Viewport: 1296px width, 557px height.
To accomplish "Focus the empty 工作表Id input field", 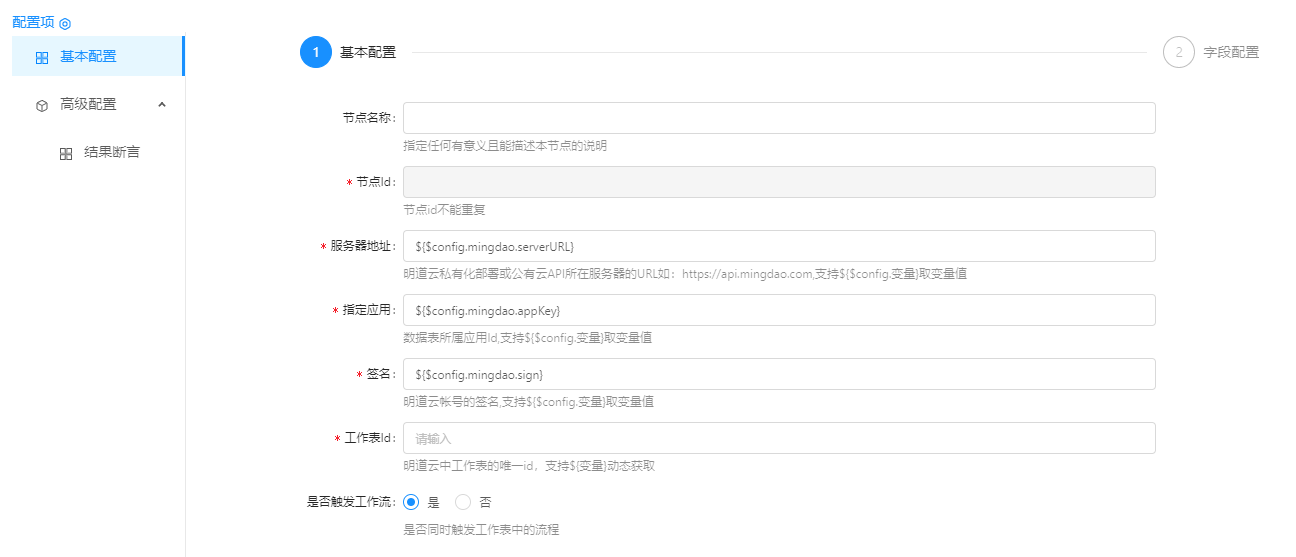I will 779,438.
